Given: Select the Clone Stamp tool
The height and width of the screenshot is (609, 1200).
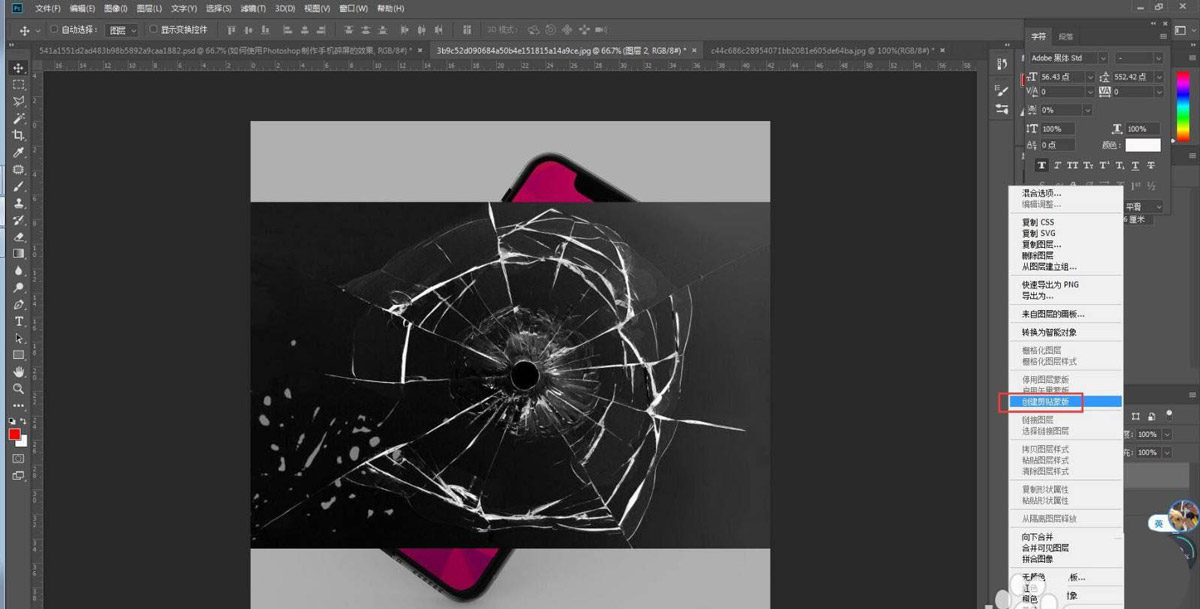Looking at the screenshot, I should (x=18, y=203).
